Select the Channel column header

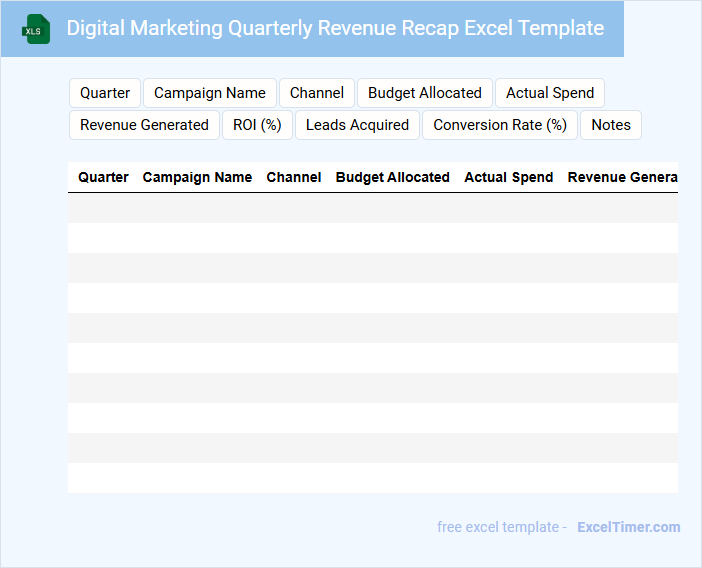click(x=294, y=177)
